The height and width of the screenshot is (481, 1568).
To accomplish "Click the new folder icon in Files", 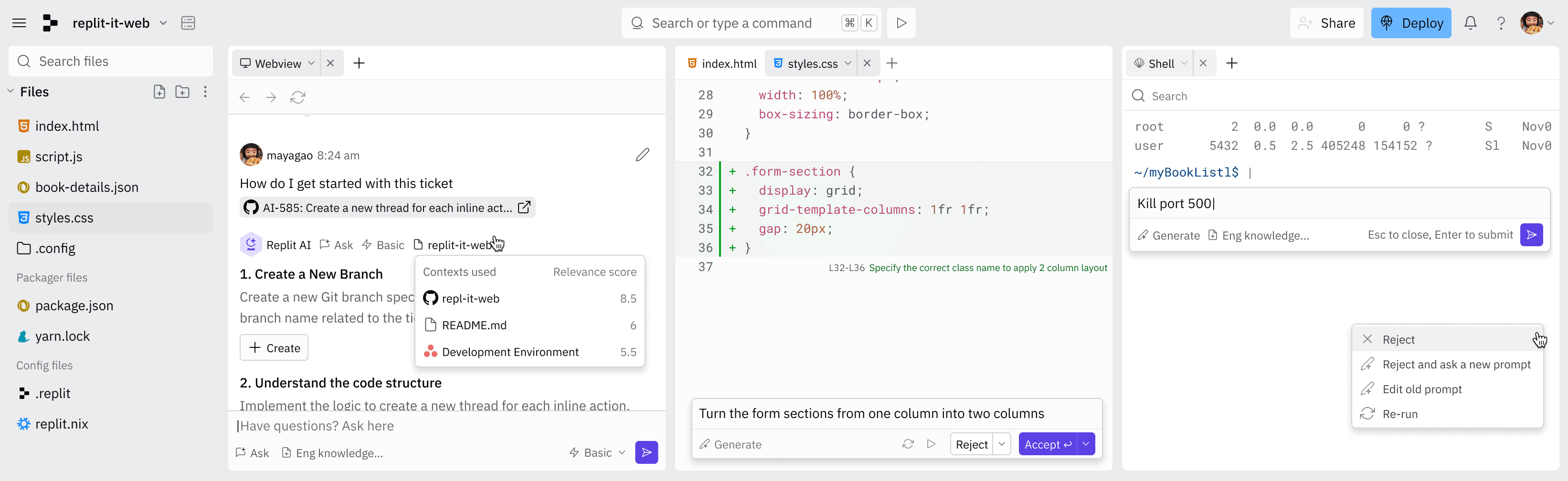I will click(182, 92).
